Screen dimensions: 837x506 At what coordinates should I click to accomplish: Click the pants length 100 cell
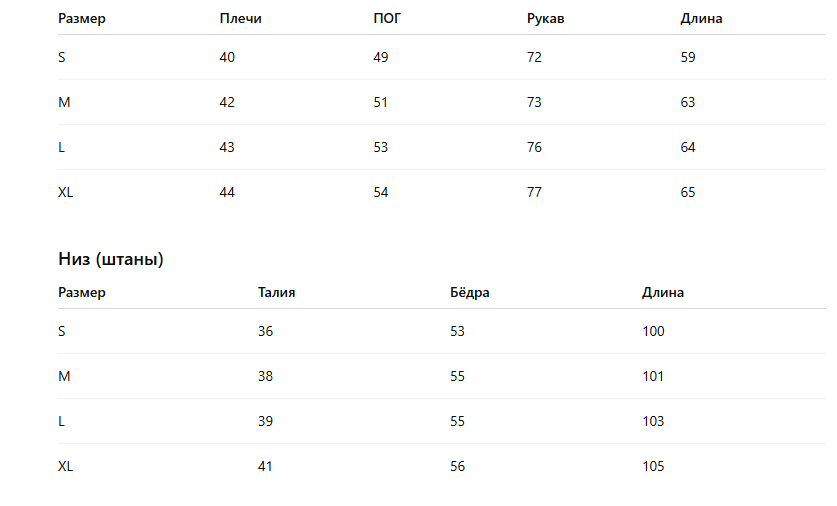point(653,331)
